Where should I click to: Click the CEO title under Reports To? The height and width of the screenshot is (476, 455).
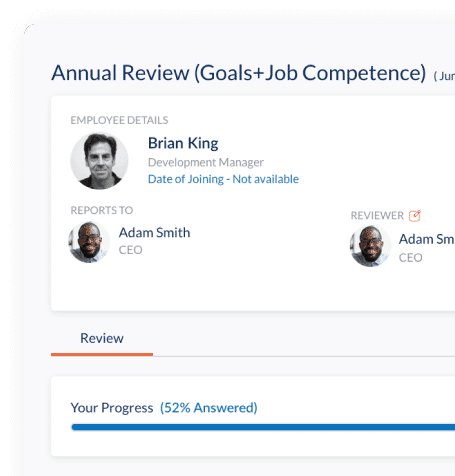(131, 250)
